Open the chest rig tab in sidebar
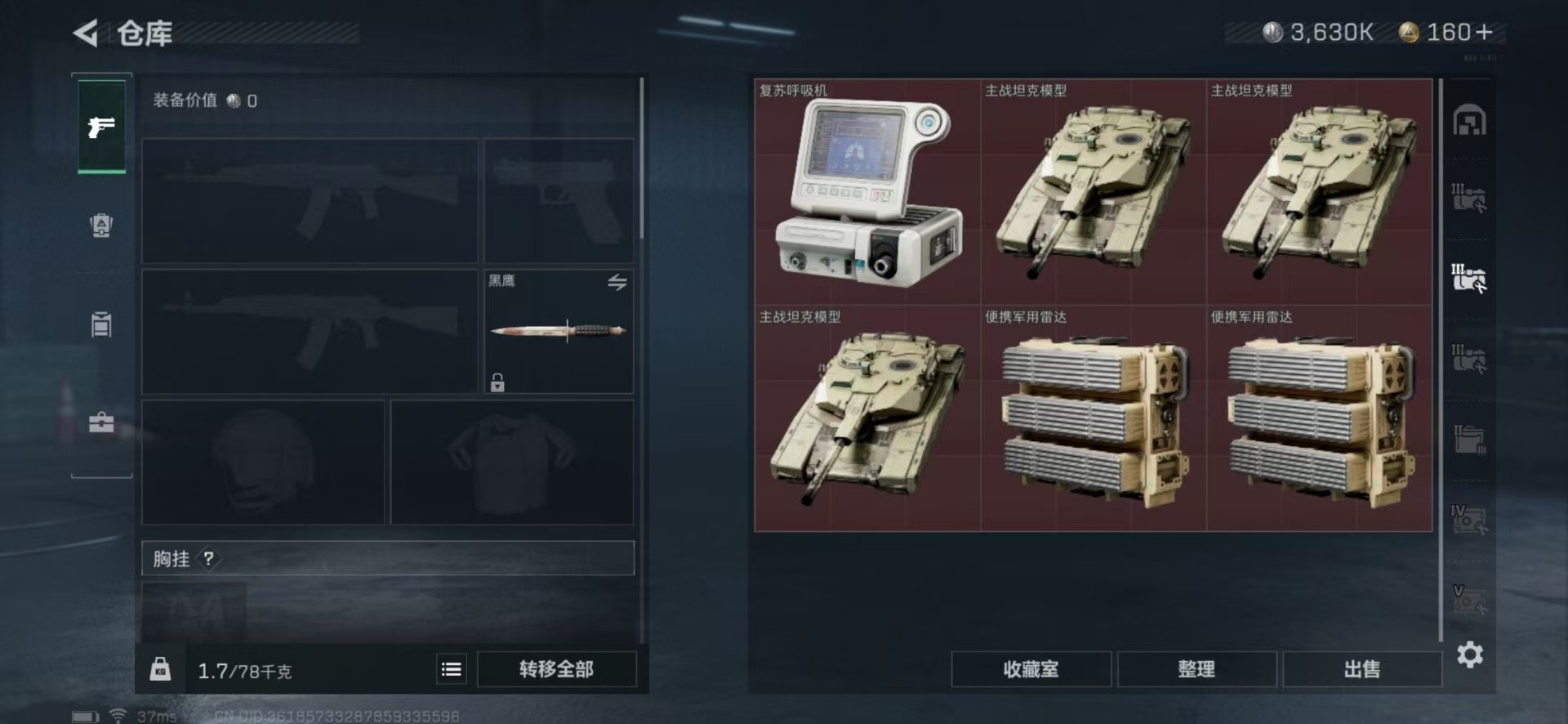The height and width of the screenshot is (724, 1568). pos(101,324)
